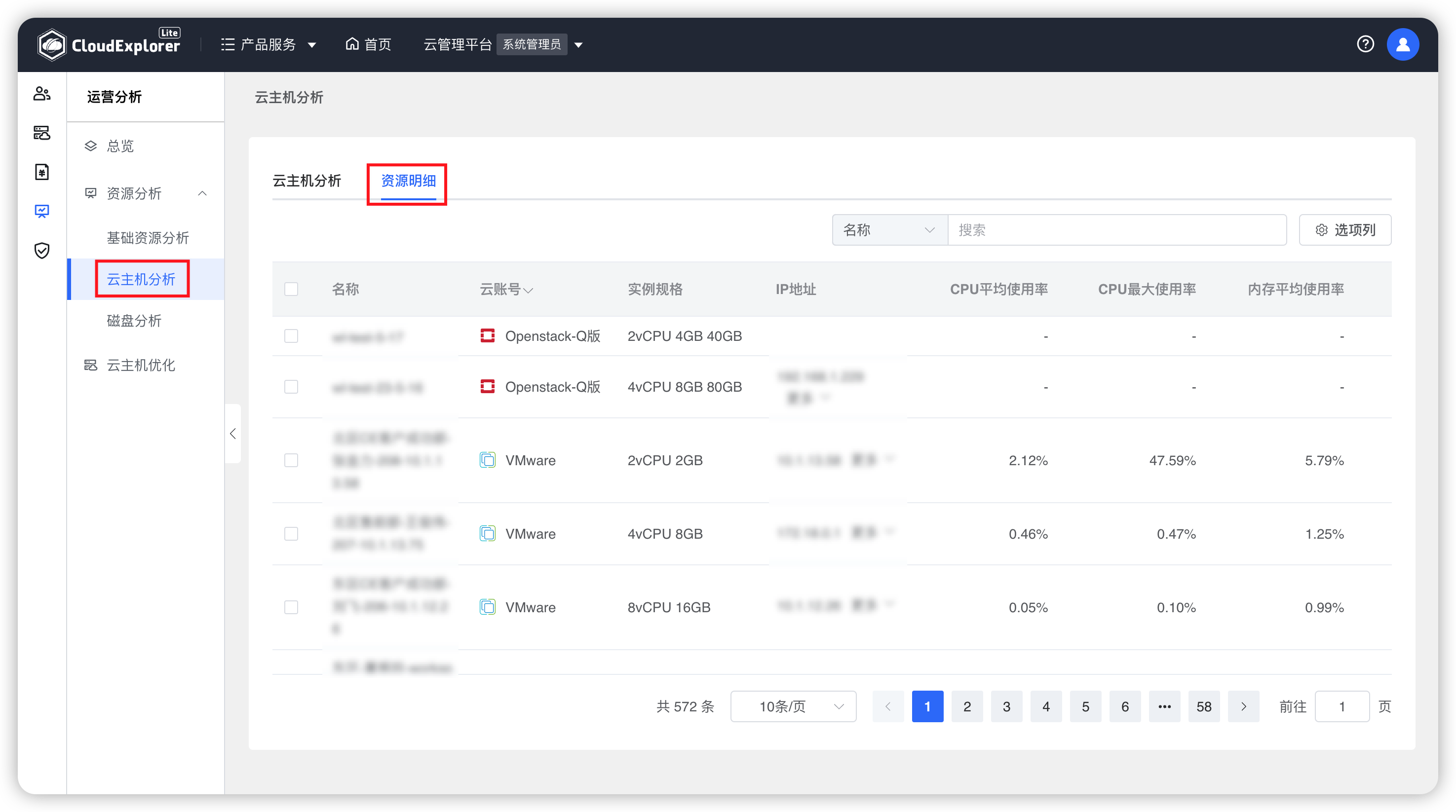Click the cloud server management sidebar icon
Viewport: 1456px width, 812px height.
42,133
